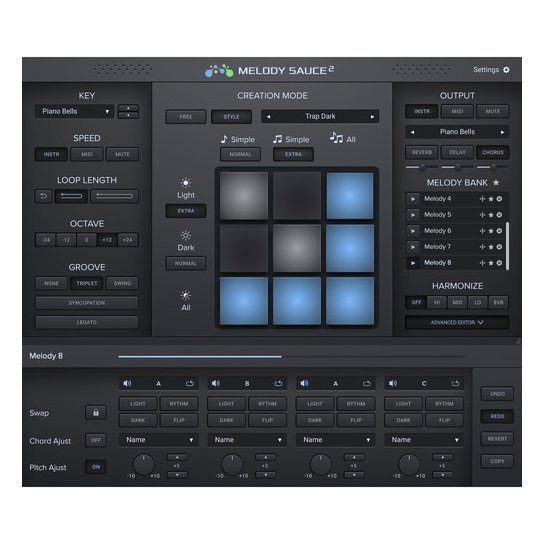Viewport: 544px width, 544px height.
Task: Toggle LEGATO in Groove
Action: click(x=87, y=322)
